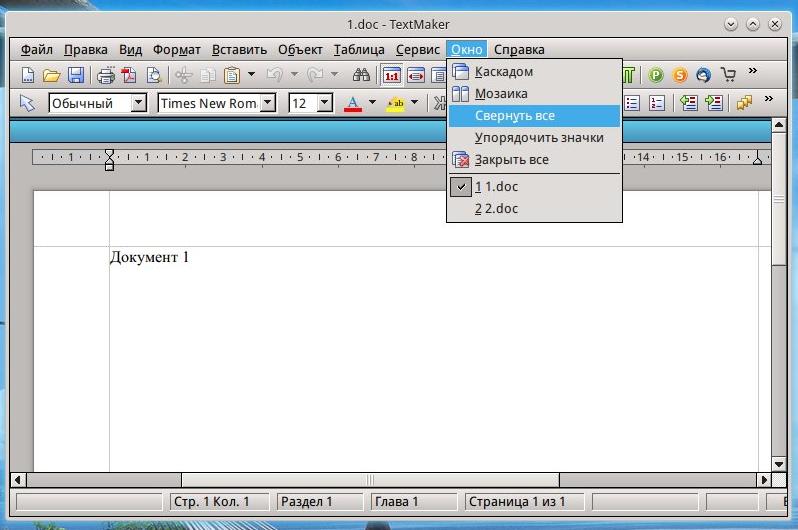Expand the Times New Roman font dropdown
798x530 pixels.
[x=268, y=103]
